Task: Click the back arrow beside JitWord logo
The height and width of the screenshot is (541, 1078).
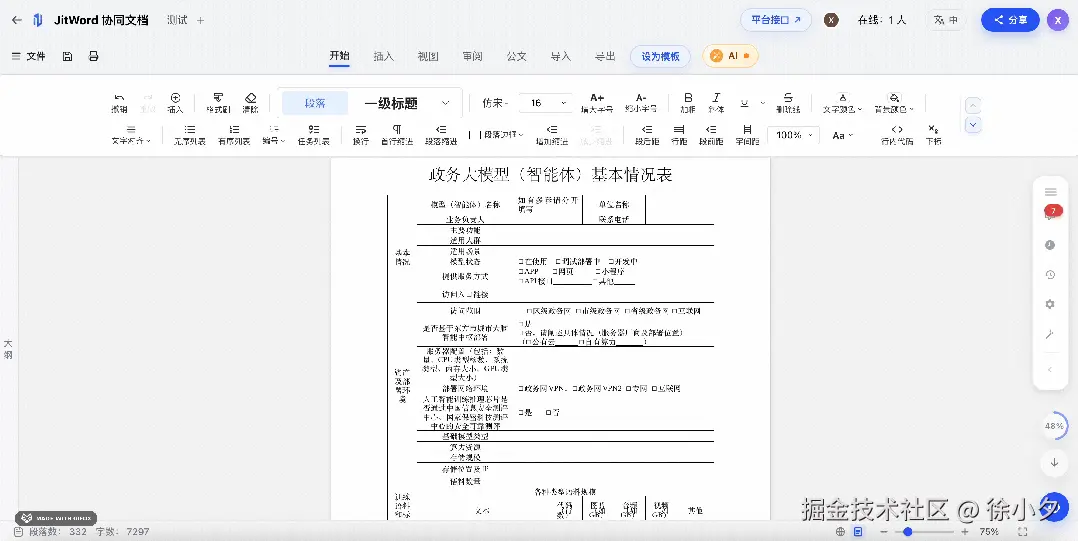Action: point(16,20)
